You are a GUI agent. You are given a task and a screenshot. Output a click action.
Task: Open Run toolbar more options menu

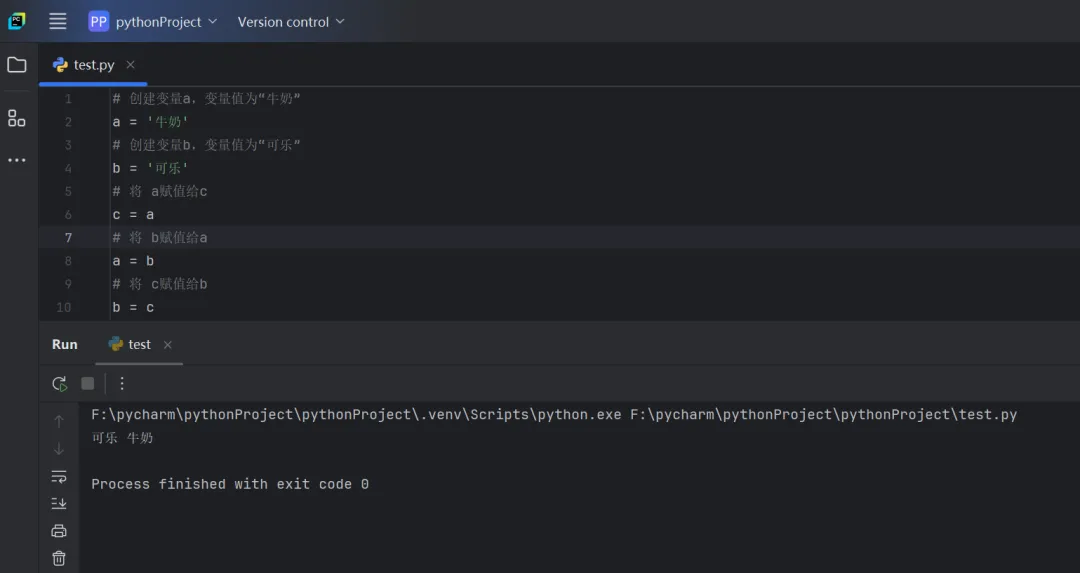122,383
